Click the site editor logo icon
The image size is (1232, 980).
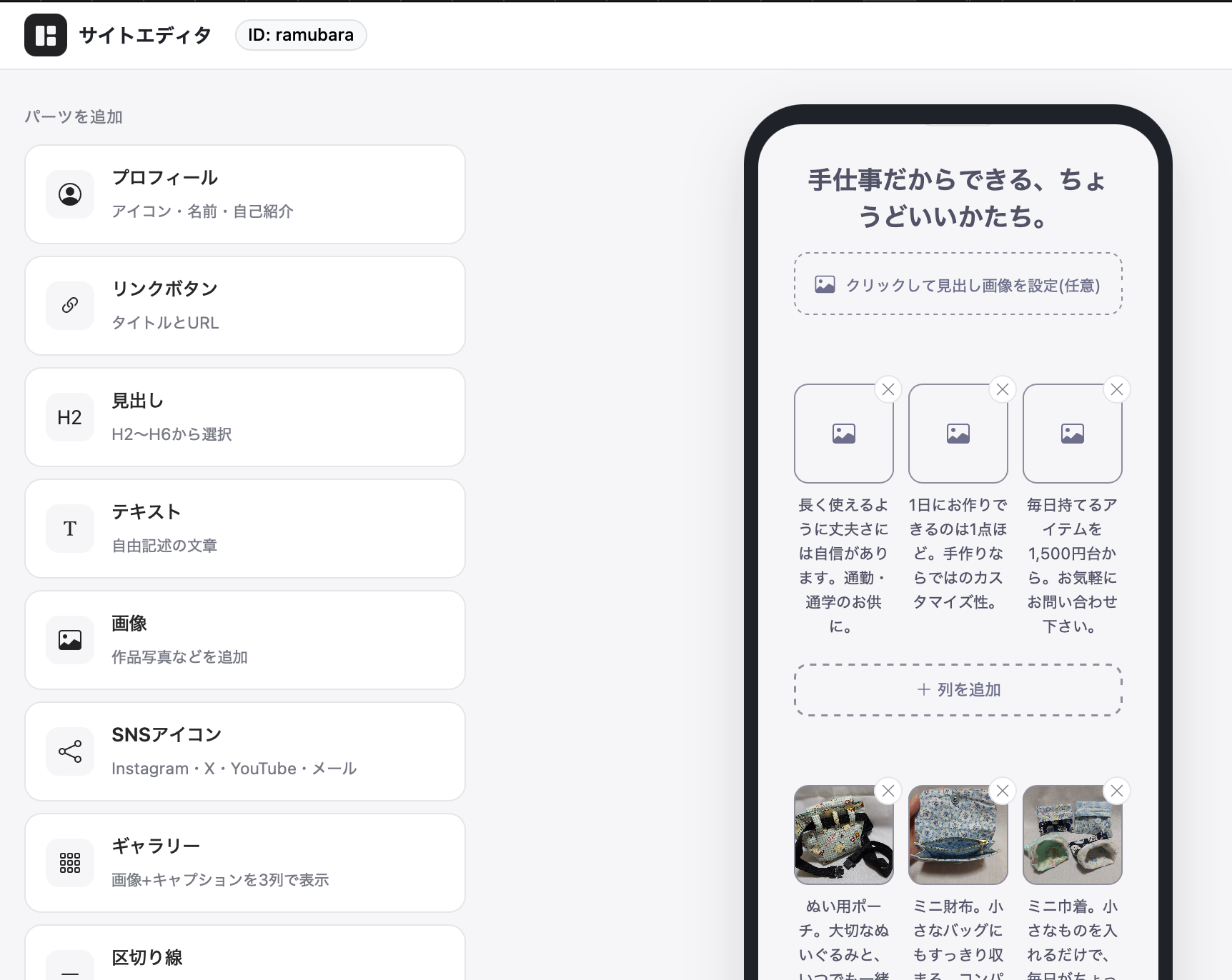46,35
